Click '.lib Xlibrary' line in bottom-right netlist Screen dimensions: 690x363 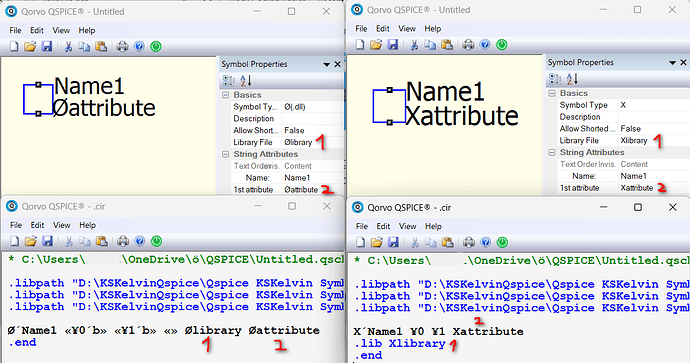400,344
